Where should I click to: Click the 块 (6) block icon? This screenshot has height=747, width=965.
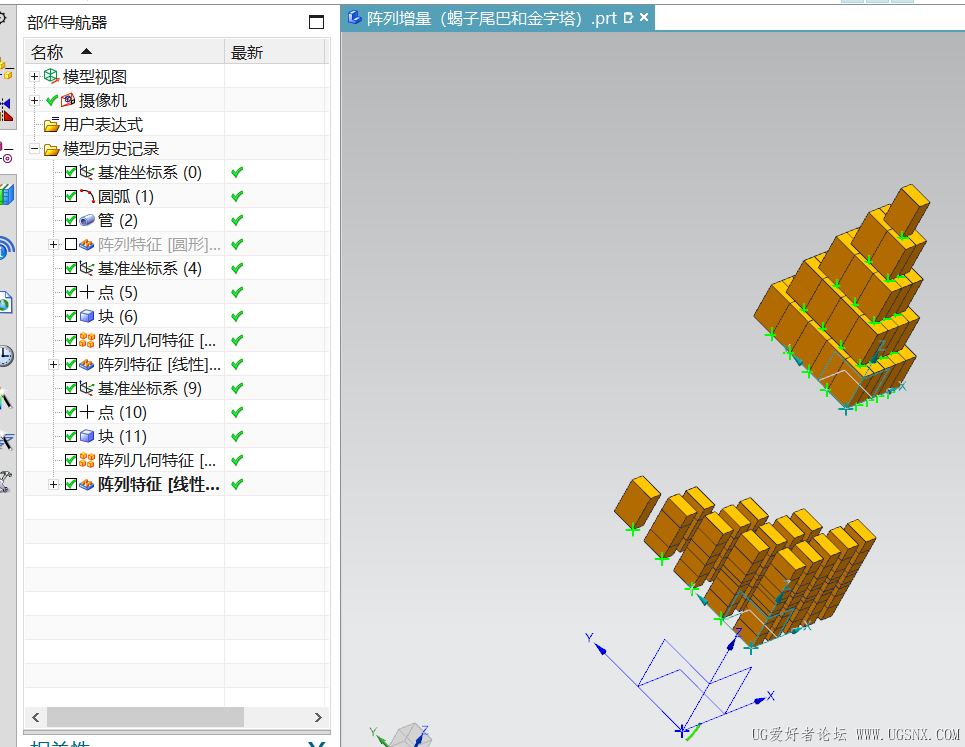pos(87,316)
